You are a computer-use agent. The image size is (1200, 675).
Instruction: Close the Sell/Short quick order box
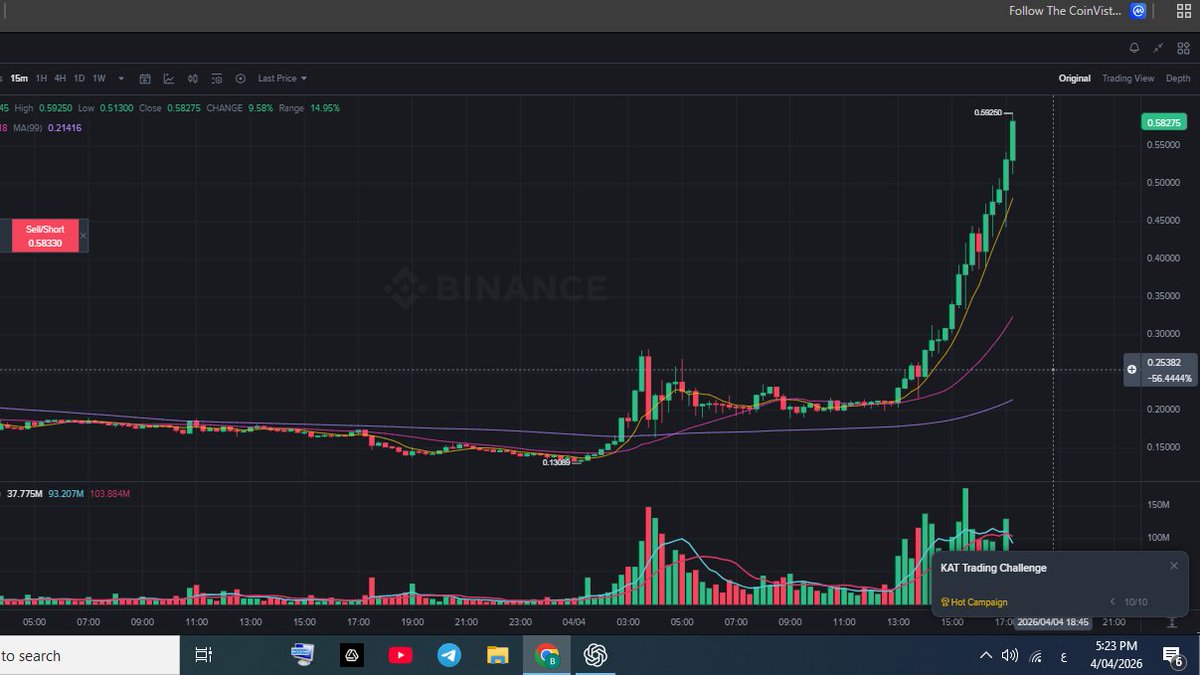point(83,235)
